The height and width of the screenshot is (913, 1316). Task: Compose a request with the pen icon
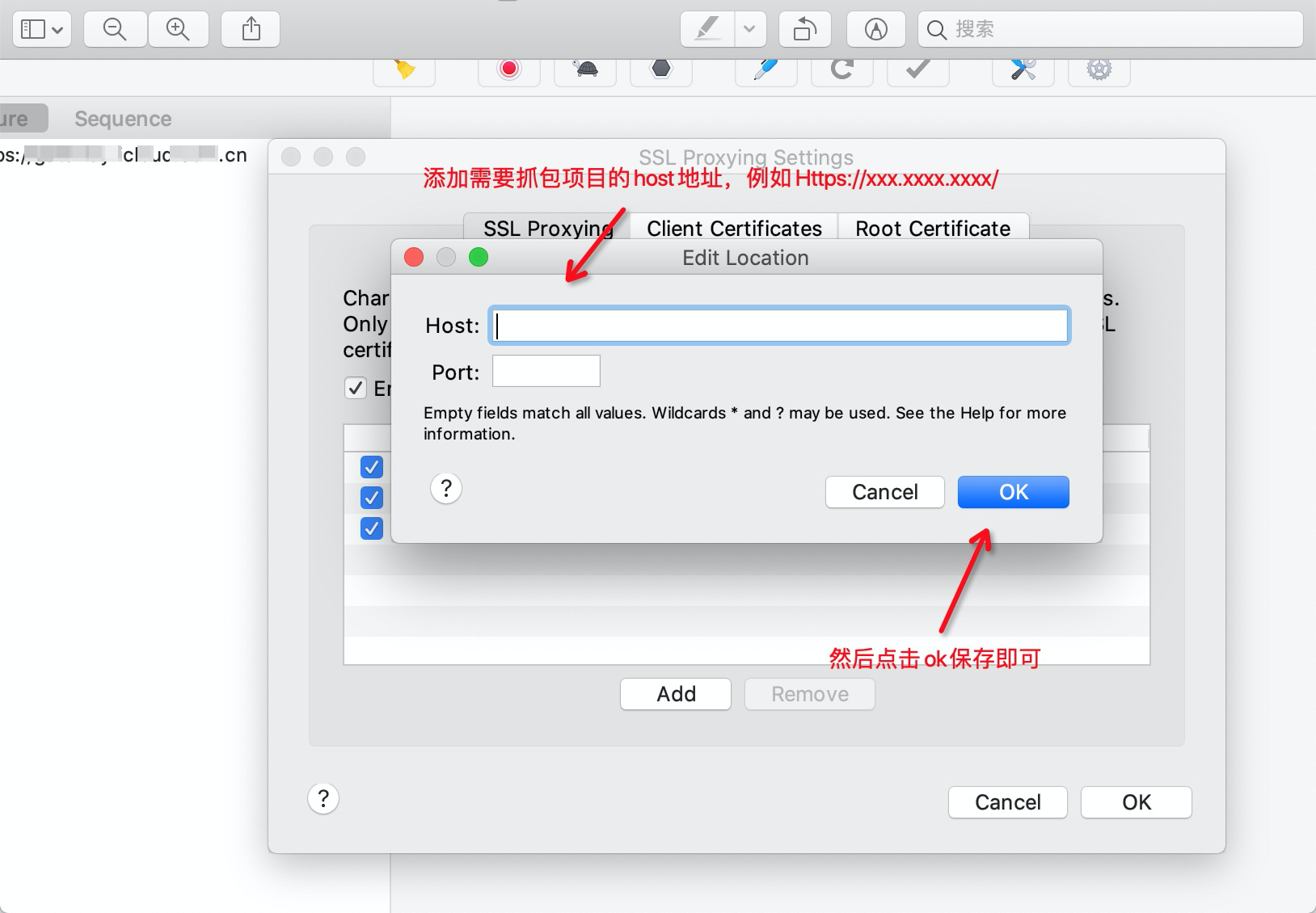(766, 69)
